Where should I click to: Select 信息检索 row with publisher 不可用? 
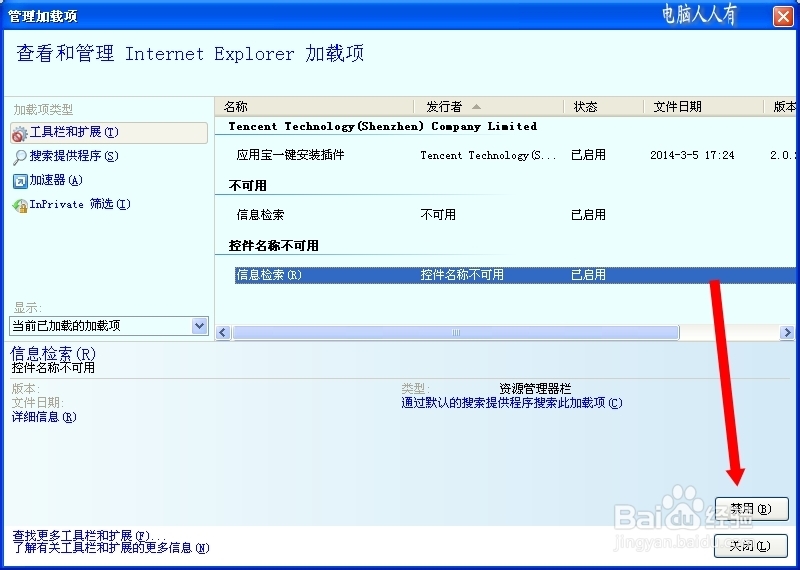coord(515,215)
